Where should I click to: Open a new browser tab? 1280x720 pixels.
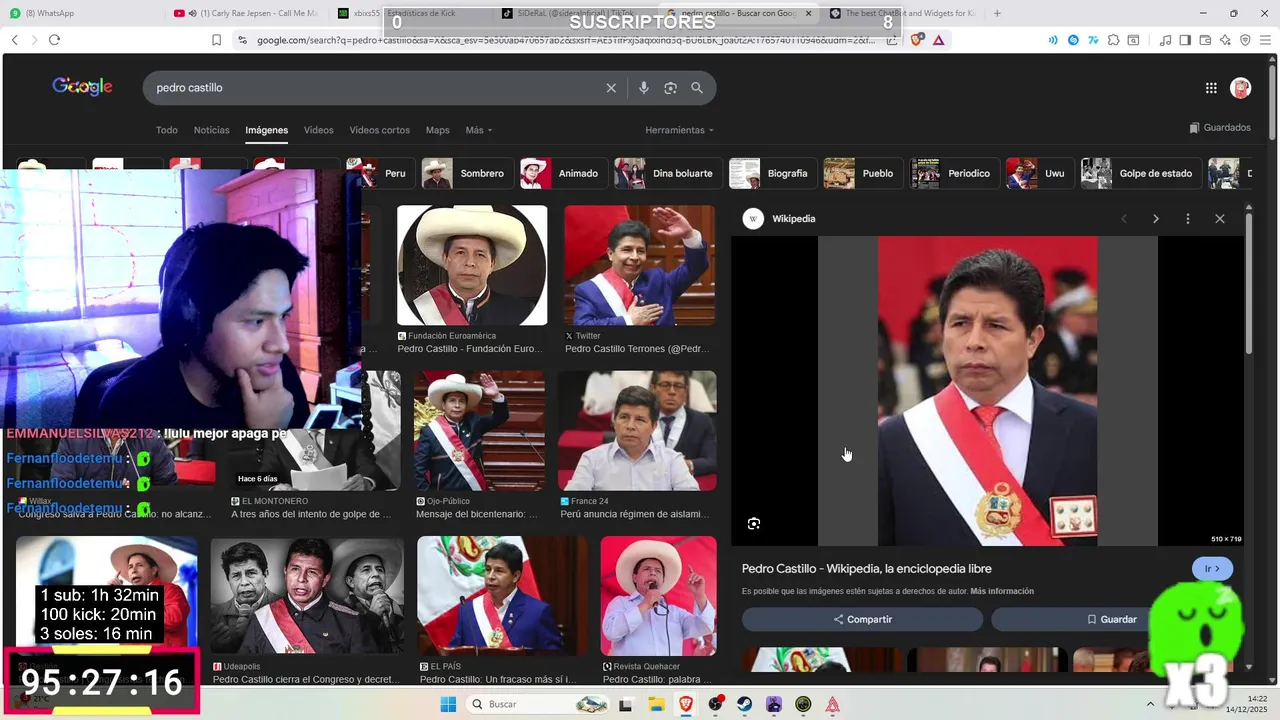(998, 13)
